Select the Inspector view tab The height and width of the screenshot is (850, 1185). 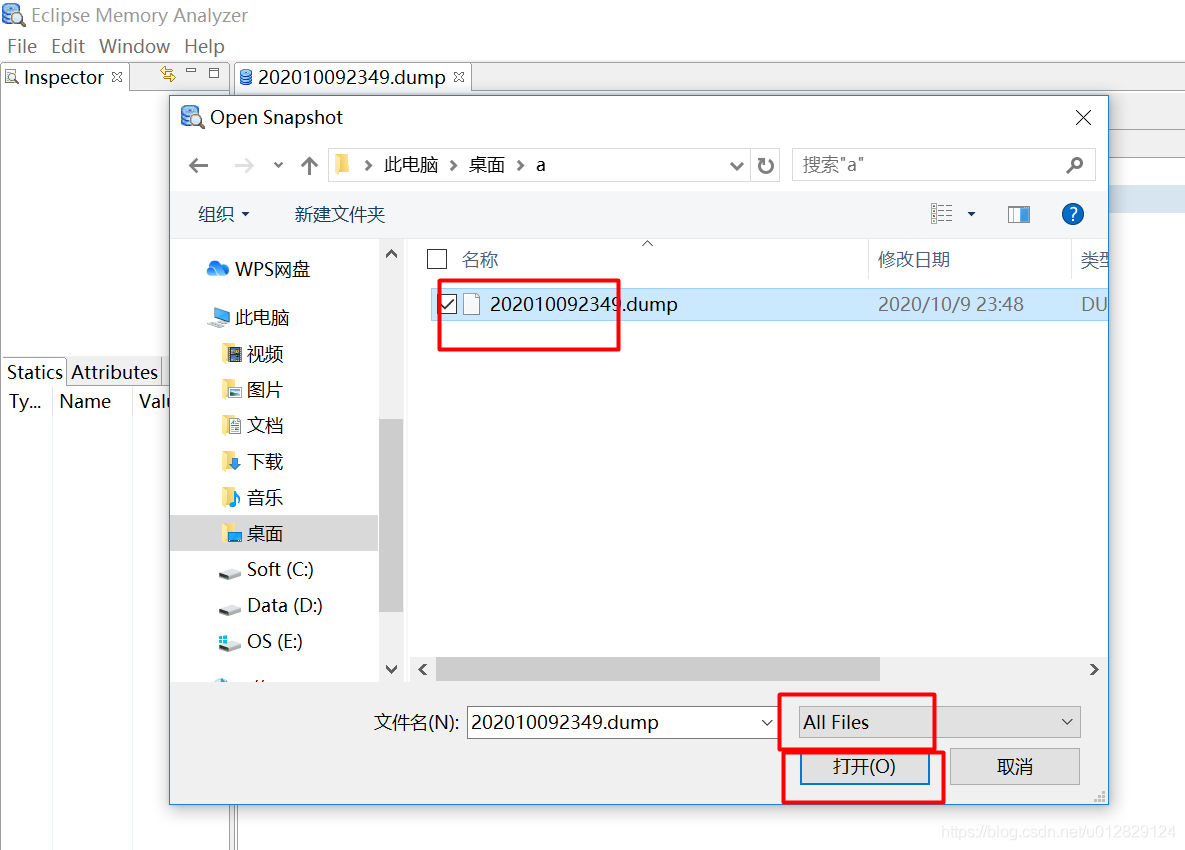[63, 77]
